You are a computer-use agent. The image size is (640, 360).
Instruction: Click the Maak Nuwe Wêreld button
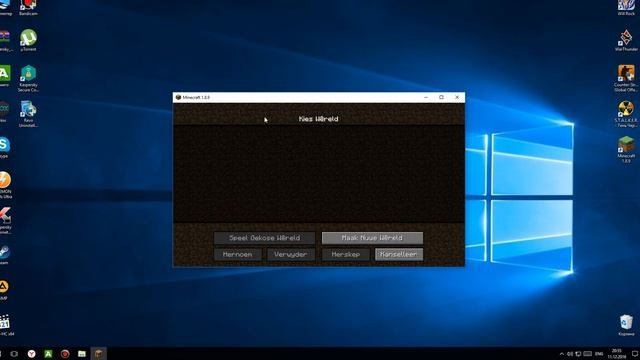pyautogui.click(x=372, y=238)
